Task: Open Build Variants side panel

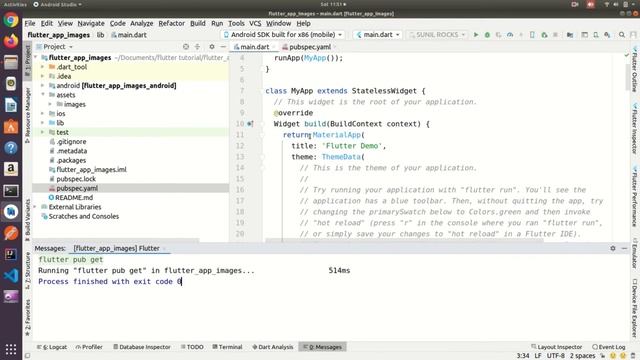Action: 28,220
